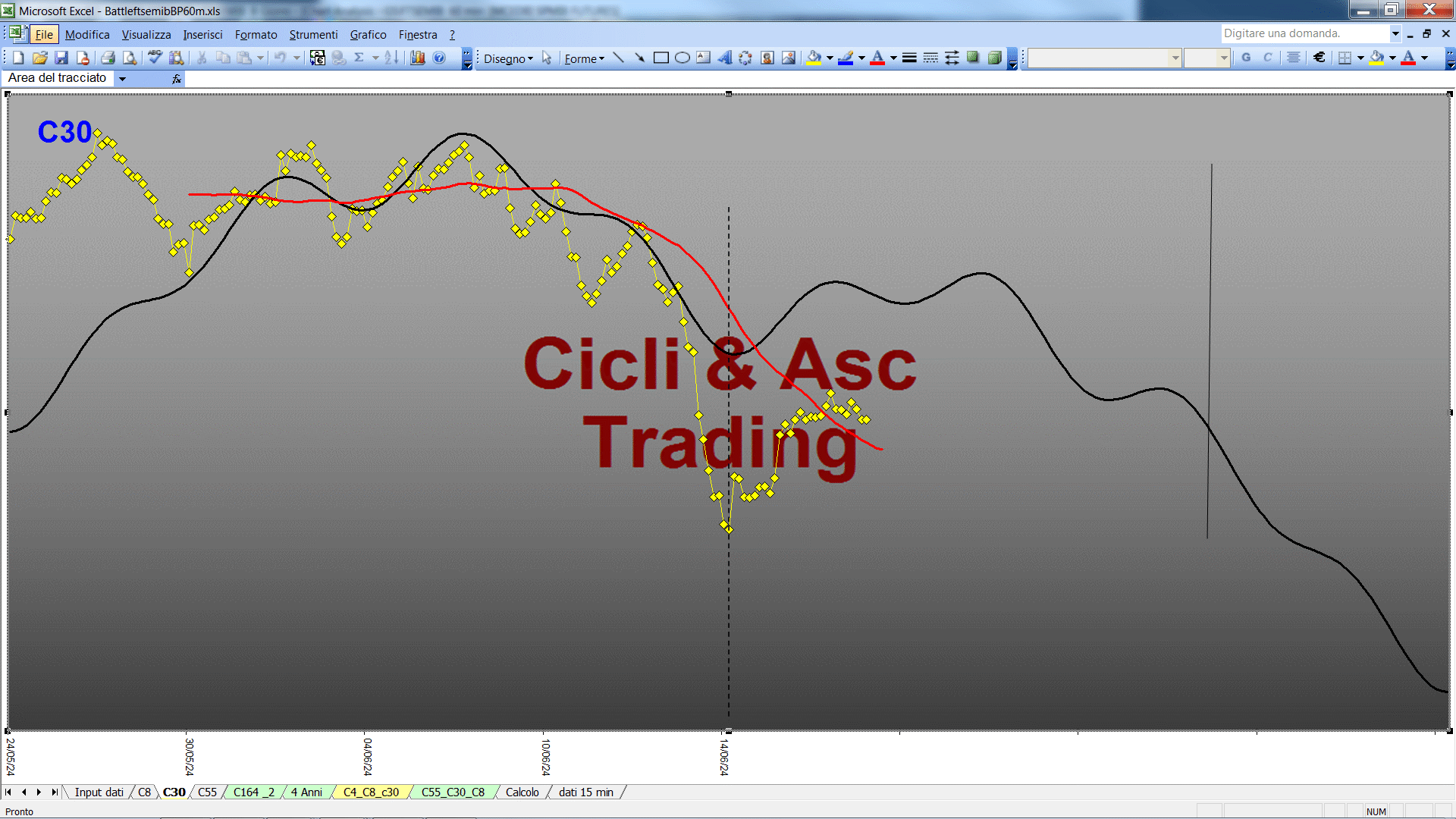Insert a Diagram or organization chart
The width and height of the screenshot is (1456, 819).
point(745,58)
